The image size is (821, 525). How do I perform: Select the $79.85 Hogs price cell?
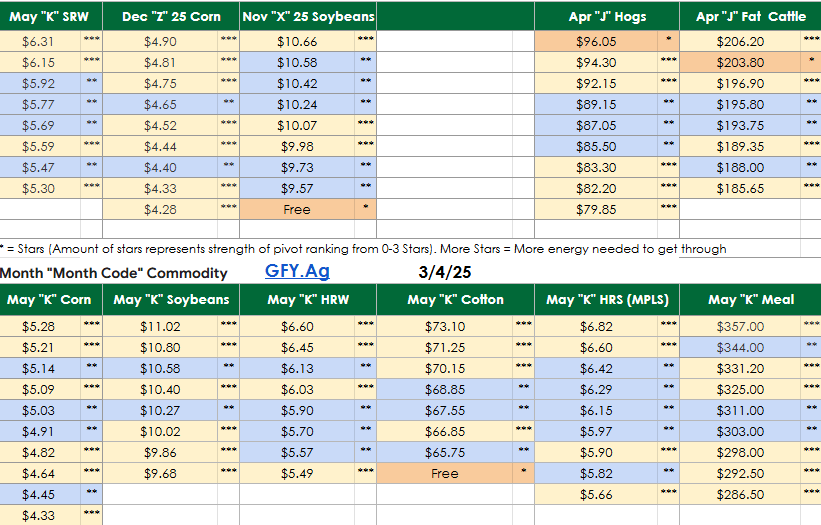596,210
